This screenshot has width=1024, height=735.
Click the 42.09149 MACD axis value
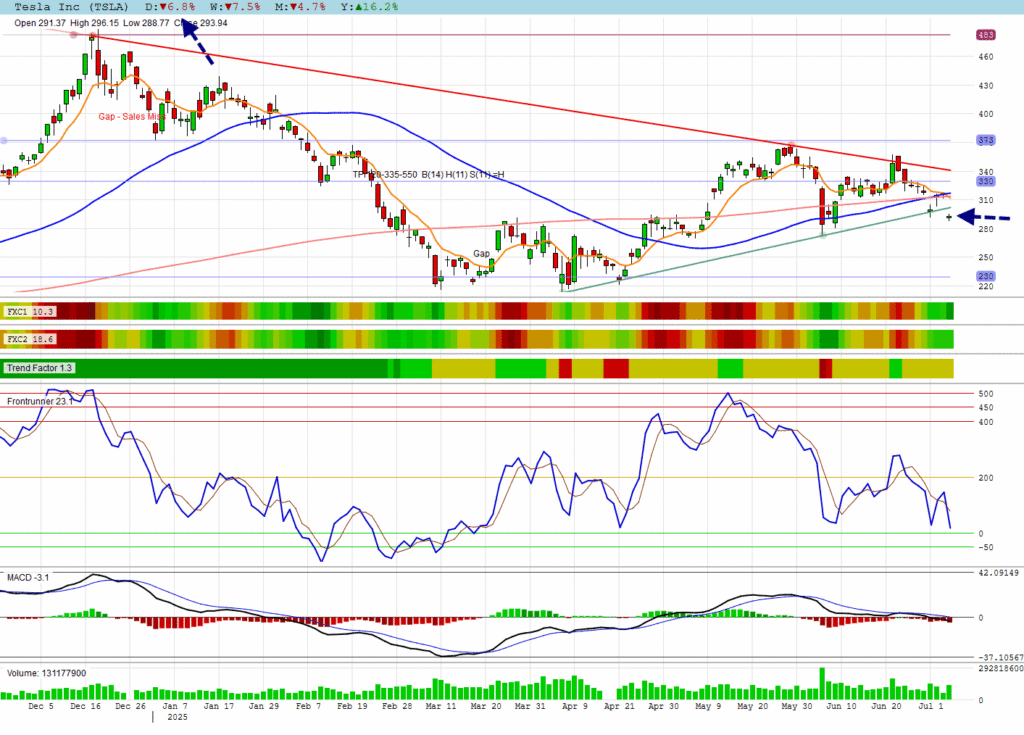(x=999, y=573)
